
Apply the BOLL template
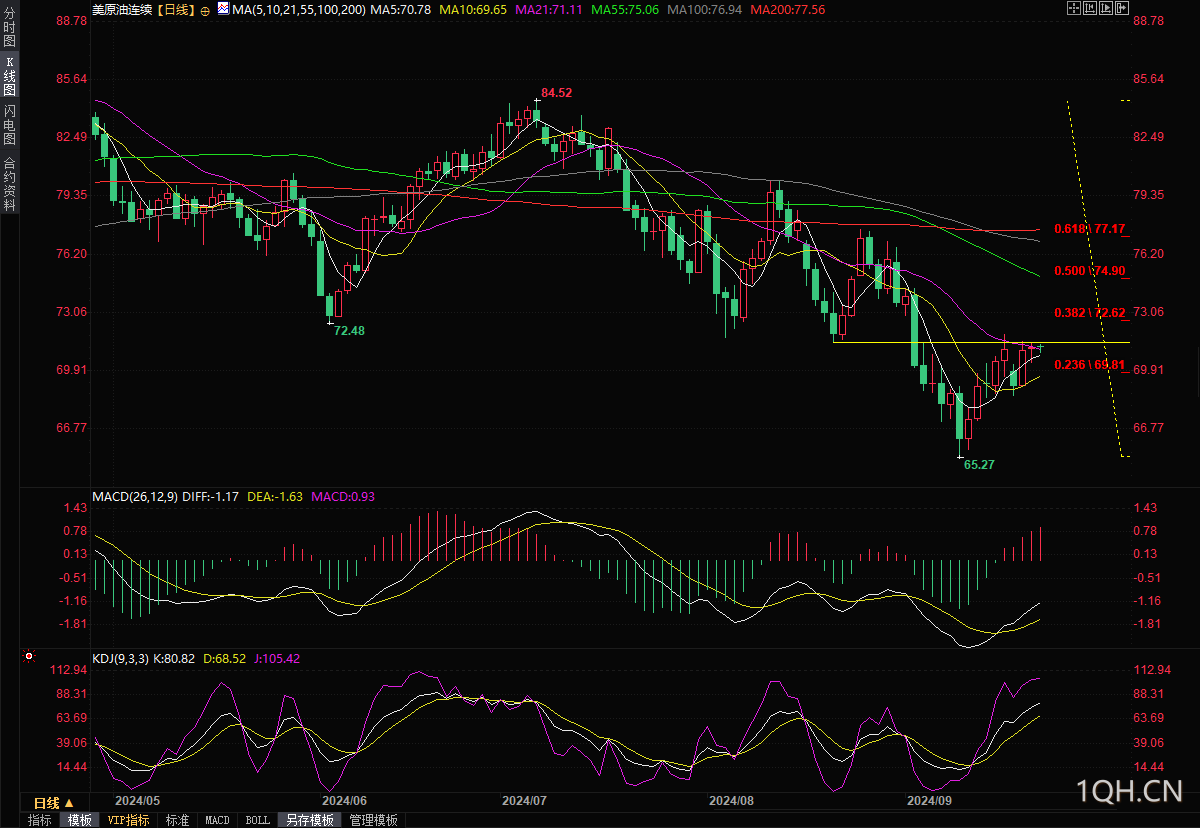click(257, 820)
